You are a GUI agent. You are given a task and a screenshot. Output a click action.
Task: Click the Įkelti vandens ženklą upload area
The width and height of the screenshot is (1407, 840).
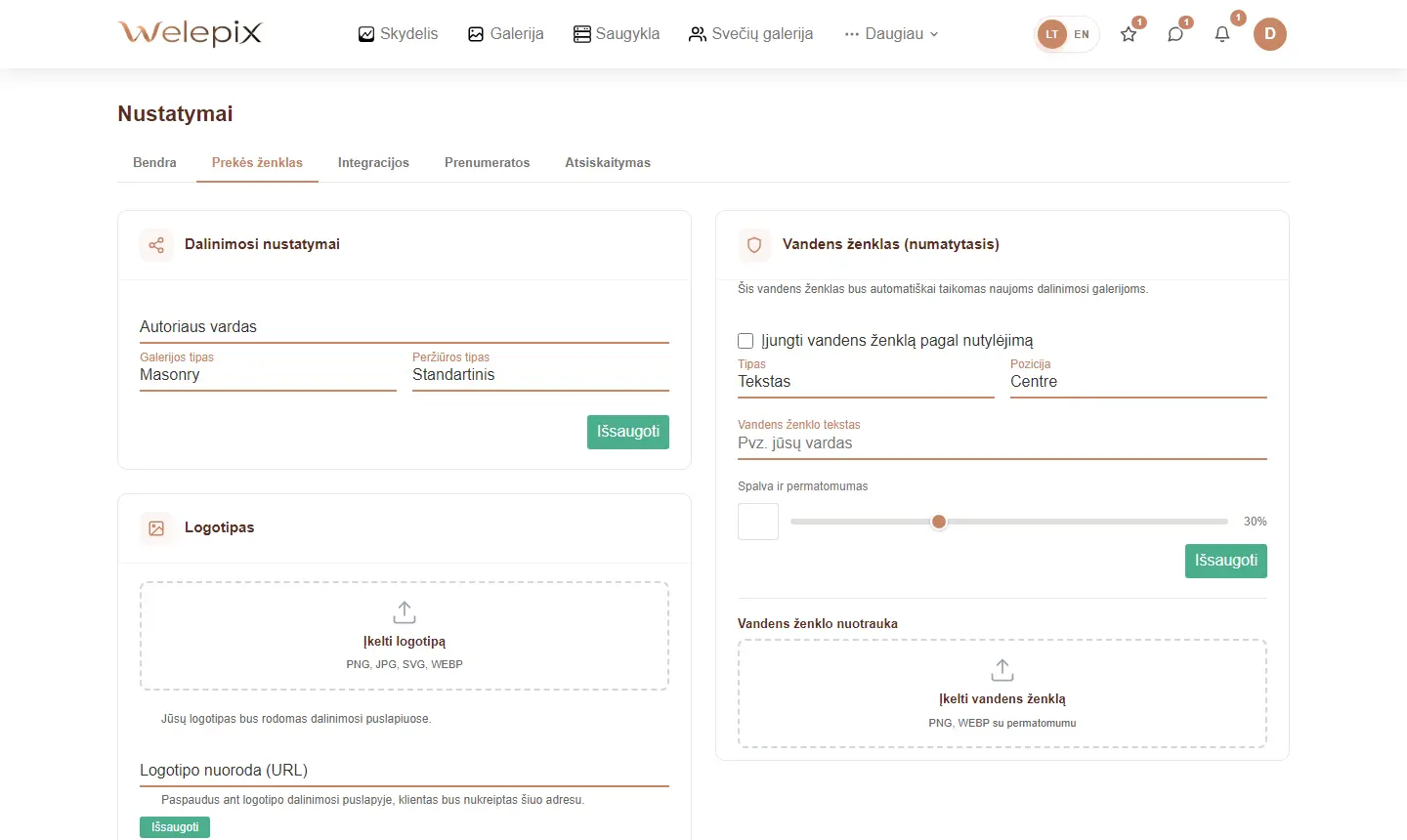coord(1002,693)
